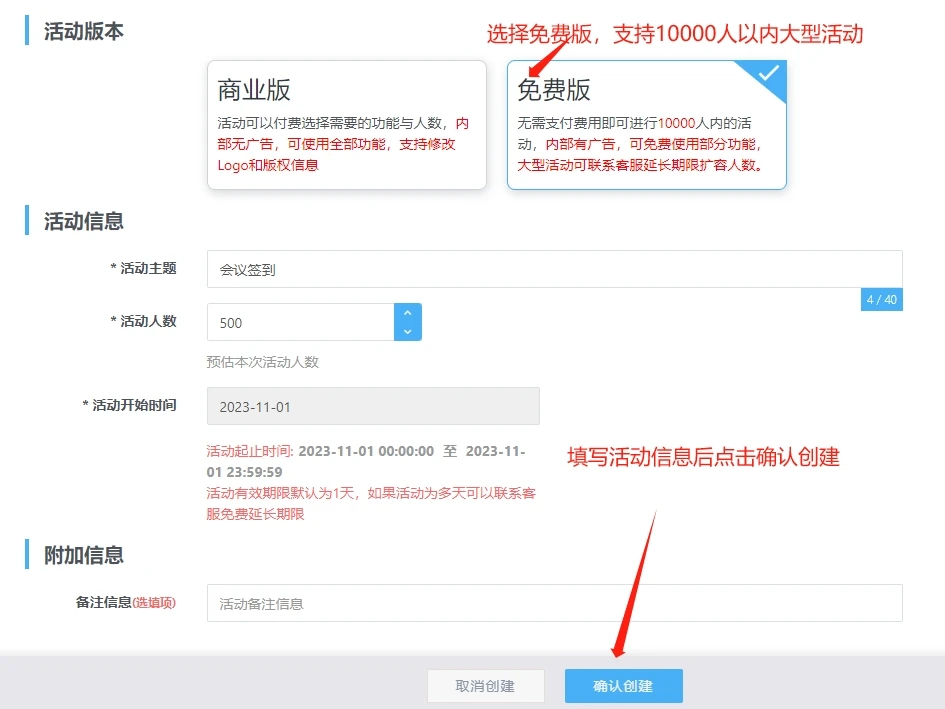Click the 免费版 description text

[x=642, y=144]
